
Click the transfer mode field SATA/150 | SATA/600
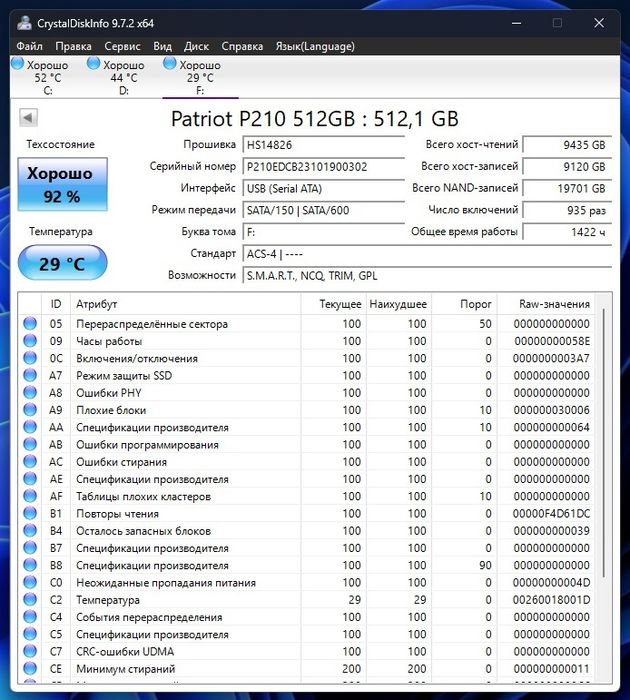click(x=324, y=210)
